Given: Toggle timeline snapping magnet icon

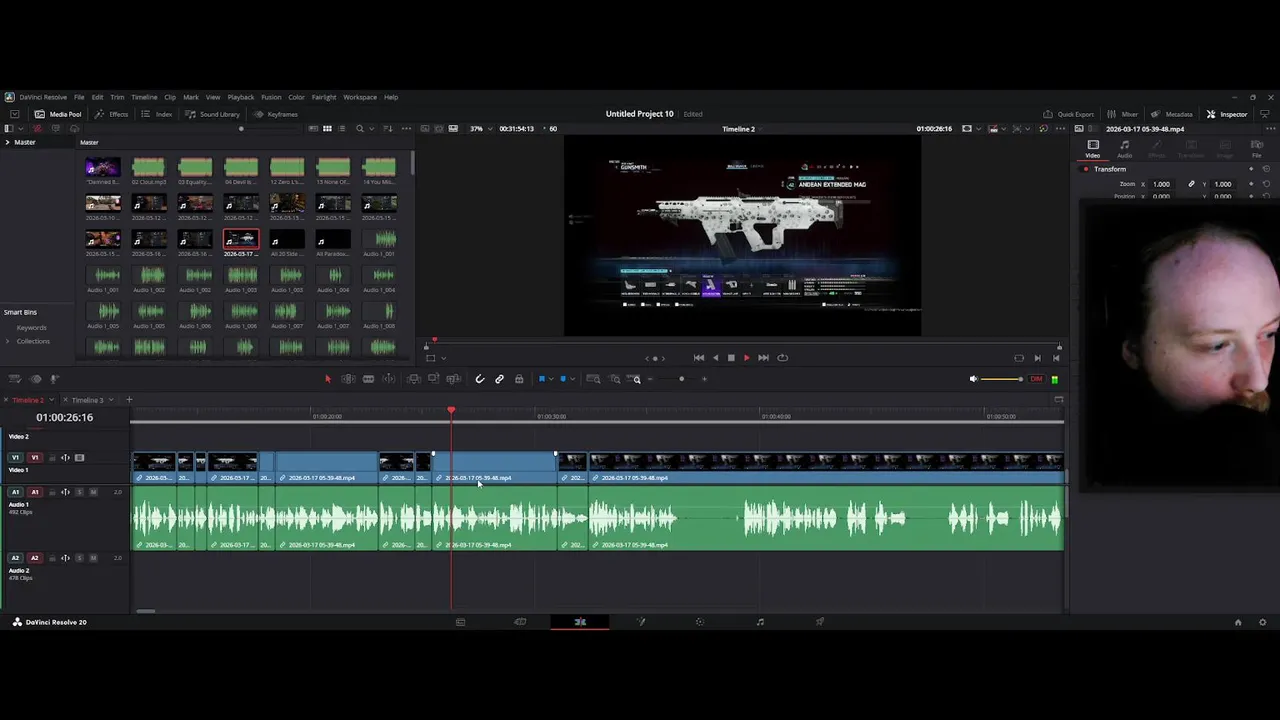Looking at the screenshot, I should [x=480, y=379].
